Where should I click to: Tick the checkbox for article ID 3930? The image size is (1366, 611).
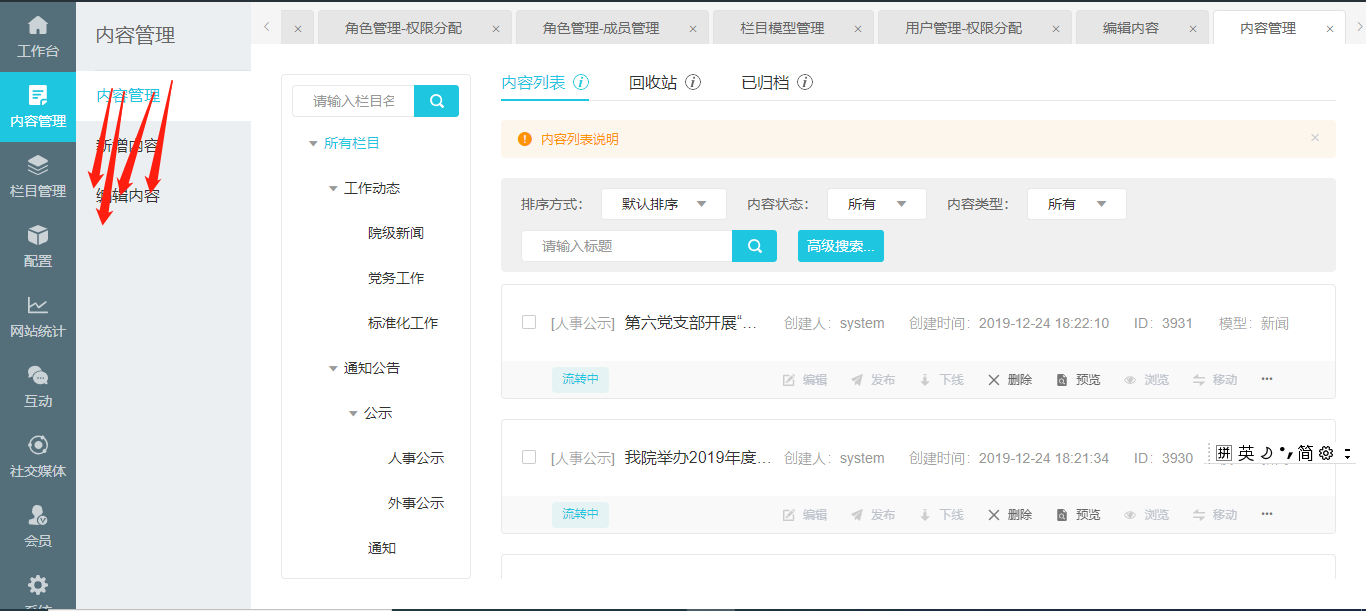pos(529,457)
